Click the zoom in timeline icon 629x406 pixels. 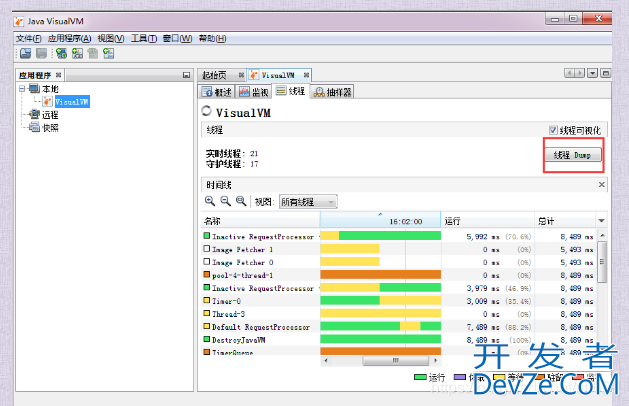210,201
